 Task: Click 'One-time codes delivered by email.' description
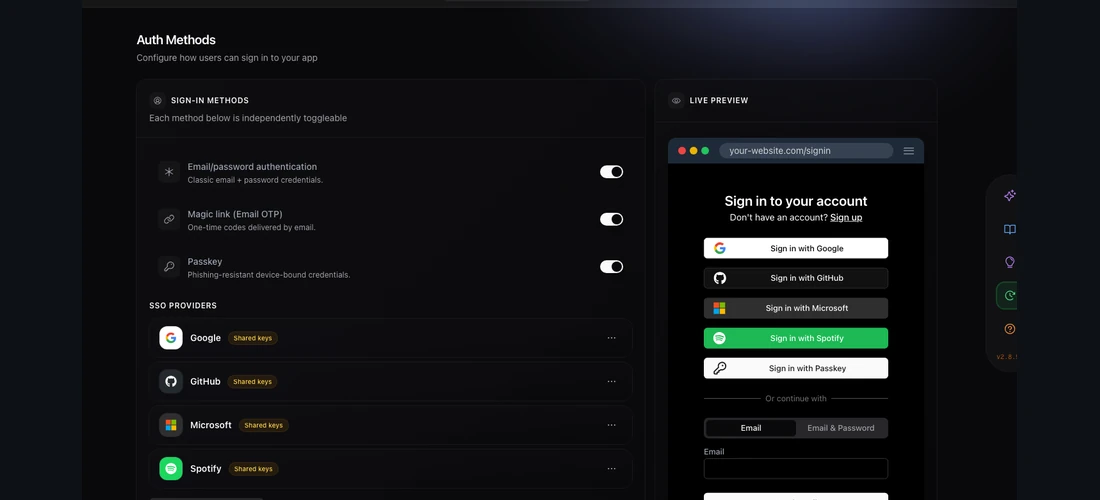252,228
